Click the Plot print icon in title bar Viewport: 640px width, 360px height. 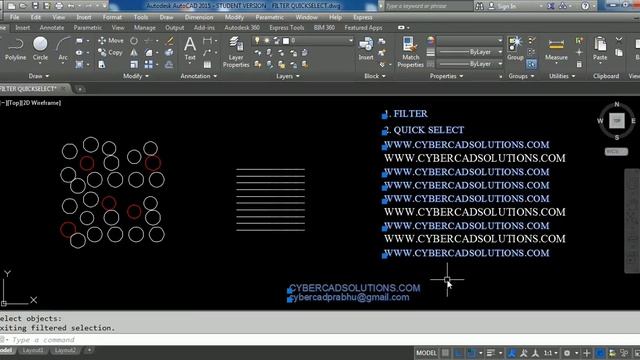[59, 6]
